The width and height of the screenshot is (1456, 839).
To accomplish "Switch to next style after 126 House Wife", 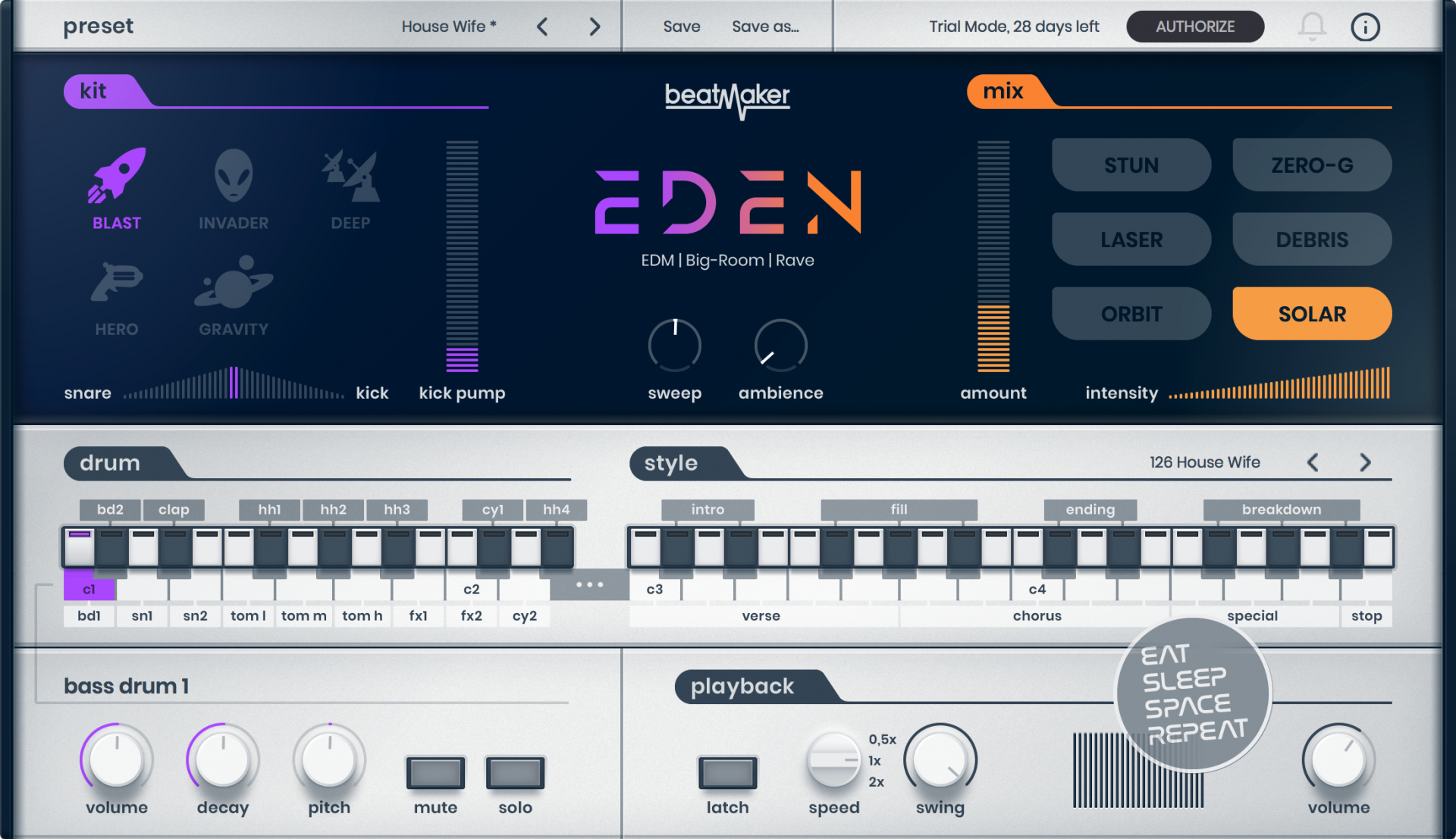I will point(1365,462).
